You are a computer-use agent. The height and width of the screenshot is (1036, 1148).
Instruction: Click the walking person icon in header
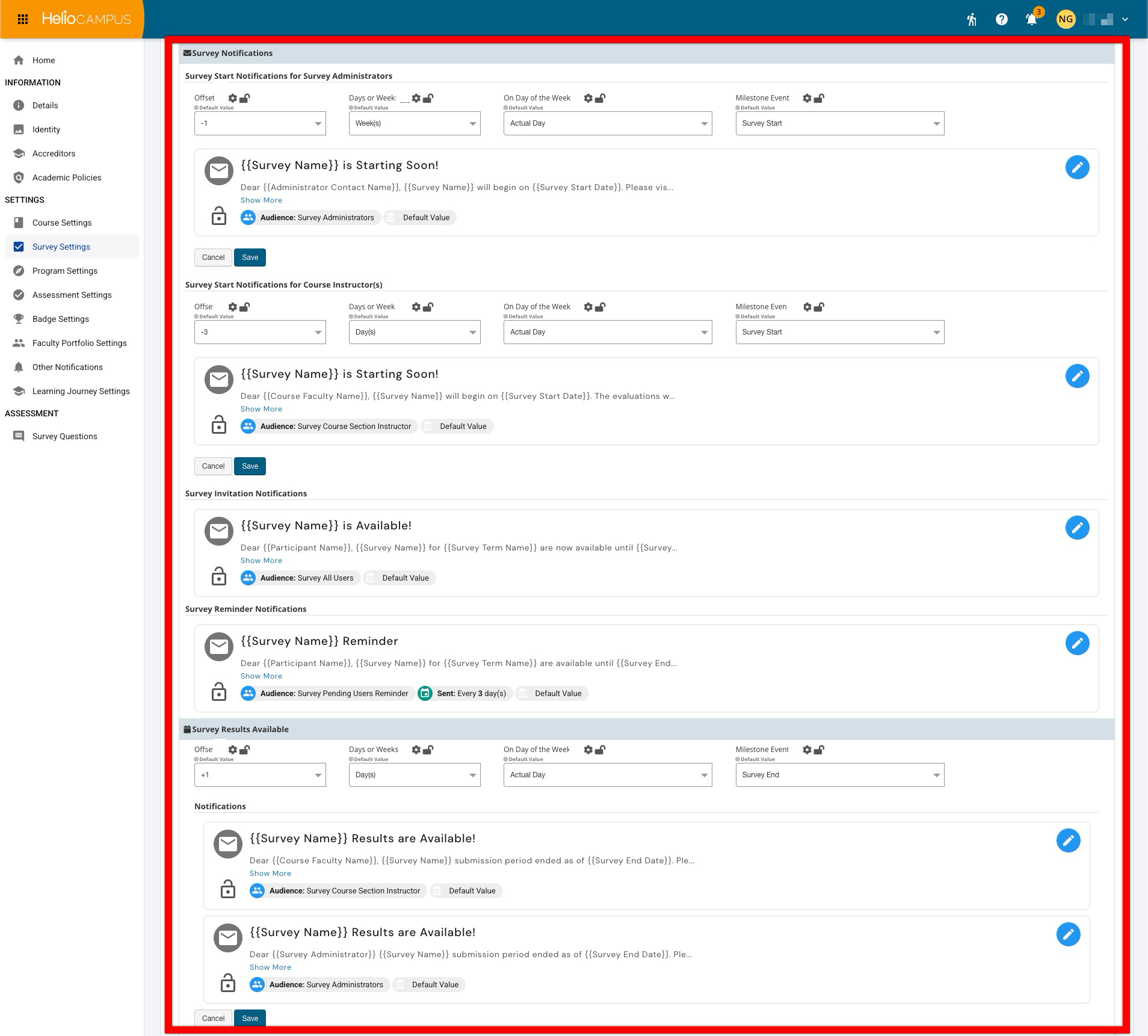[972, 19]
